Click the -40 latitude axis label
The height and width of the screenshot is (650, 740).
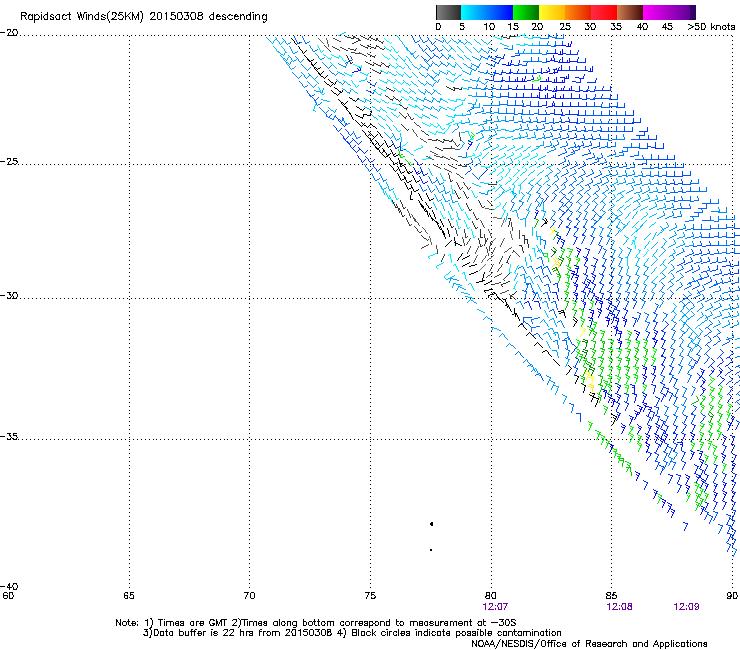(x=9, y=586)
